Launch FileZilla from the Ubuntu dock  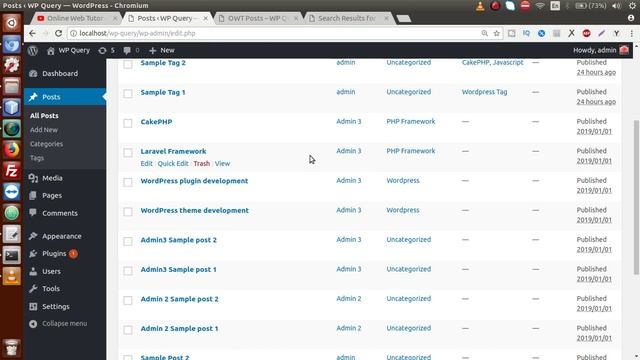pyautogui.click(x=11, y=170)
